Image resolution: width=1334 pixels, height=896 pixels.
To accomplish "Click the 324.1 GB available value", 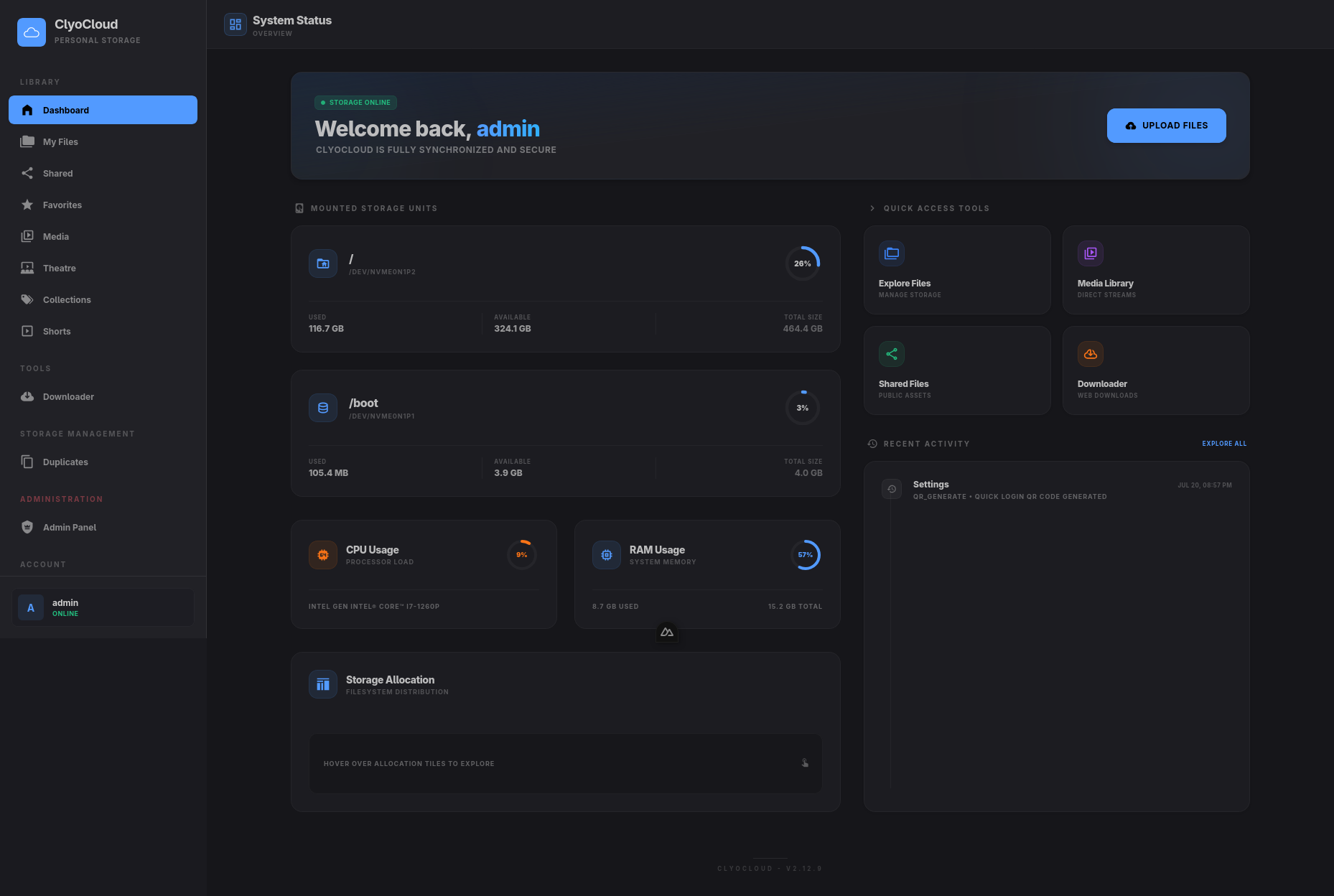I will coord(513,329).
